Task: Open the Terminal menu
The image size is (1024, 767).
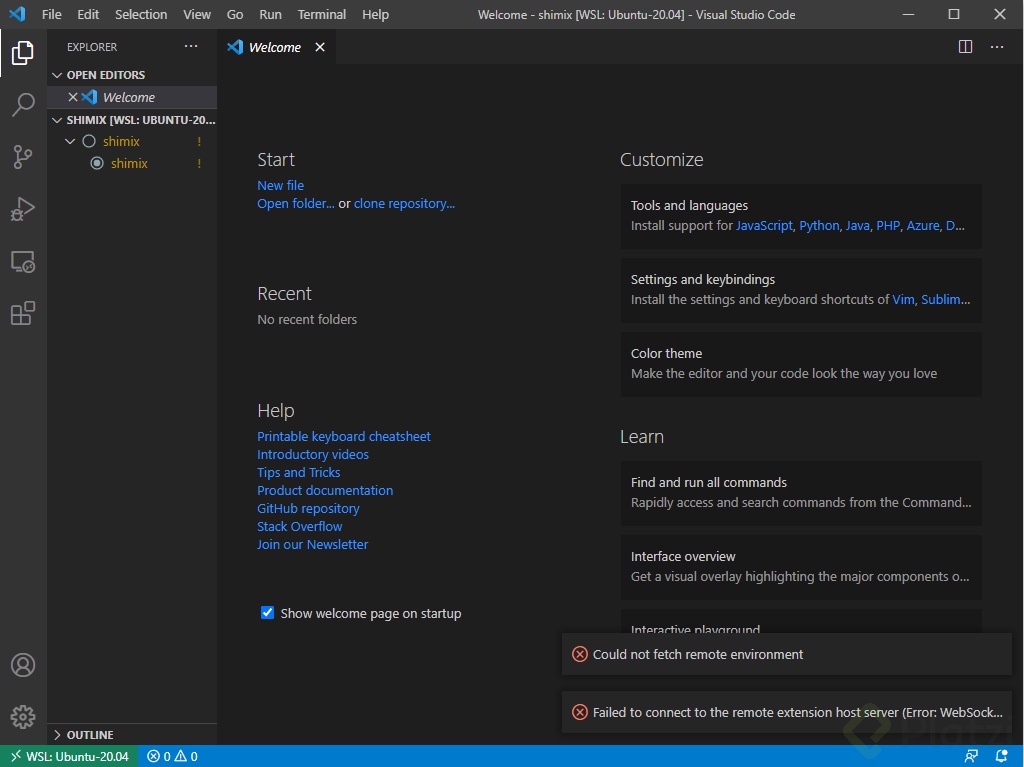Action: (x=322, y=14)
